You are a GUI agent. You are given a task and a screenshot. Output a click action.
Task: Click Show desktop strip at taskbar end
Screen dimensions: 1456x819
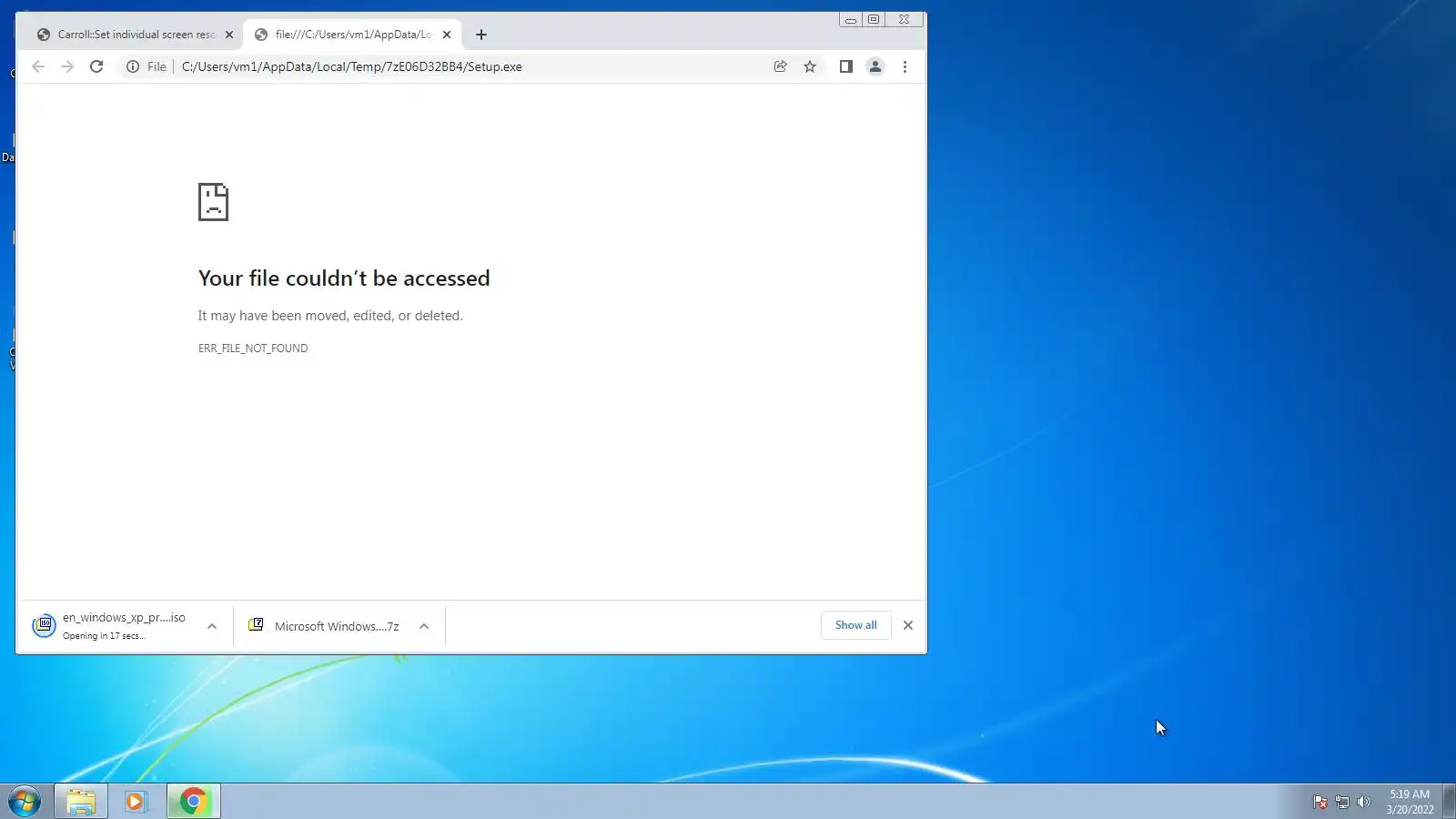click(x=1449, y=802)
